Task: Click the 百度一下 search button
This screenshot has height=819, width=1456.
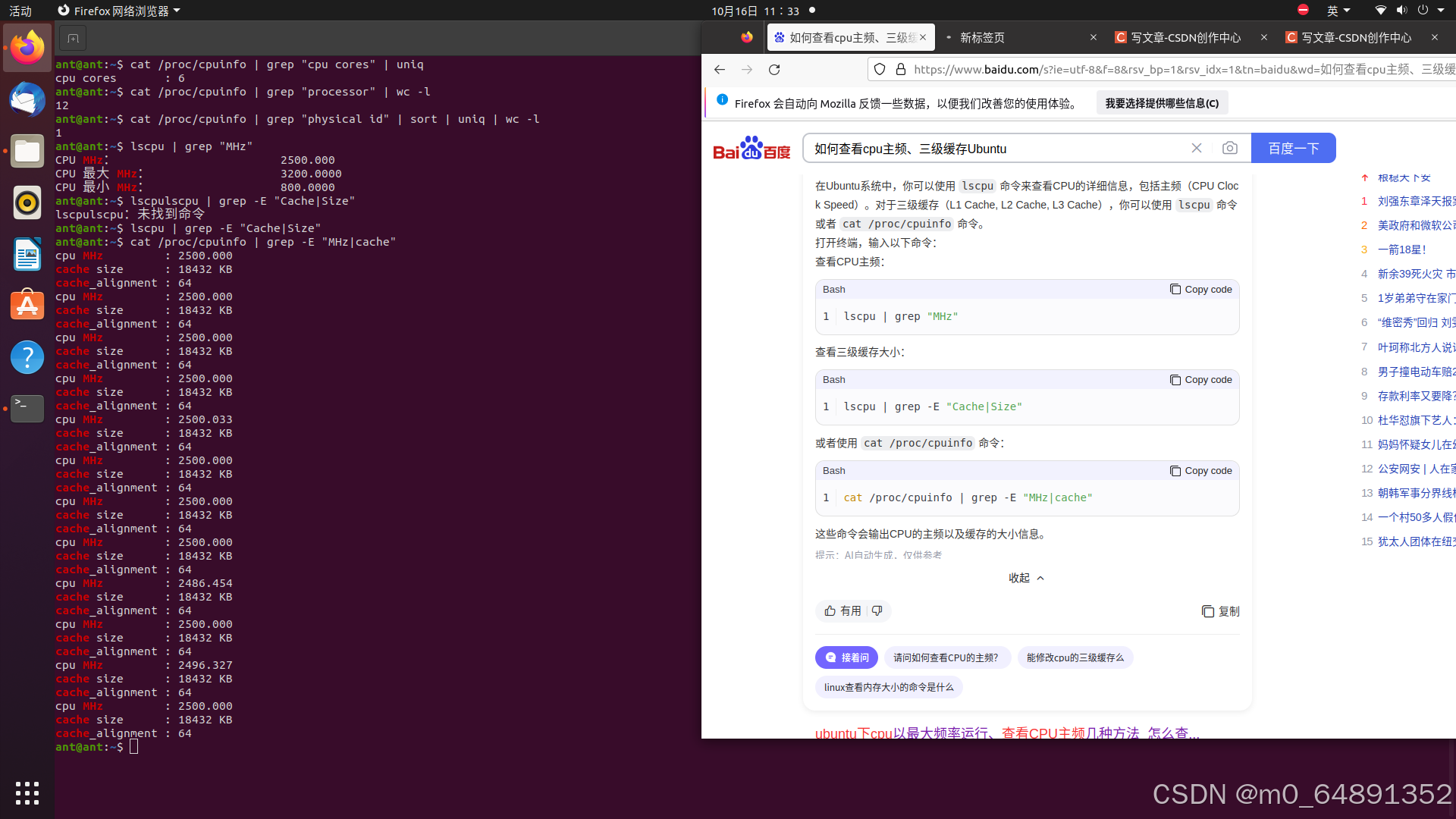Action: click(1293, 149)
